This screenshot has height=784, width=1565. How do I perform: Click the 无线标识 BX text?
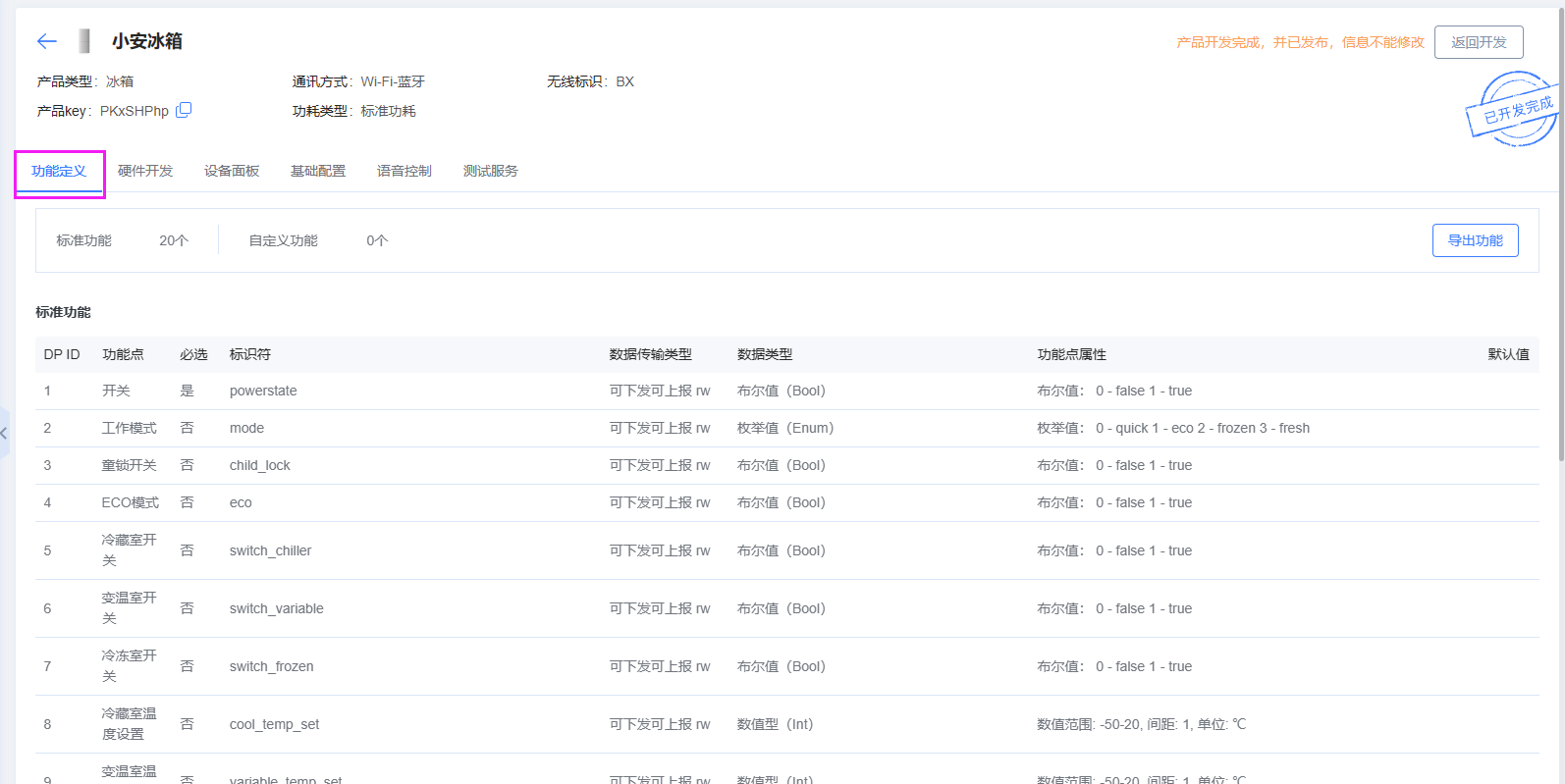[x=591, y=81]
